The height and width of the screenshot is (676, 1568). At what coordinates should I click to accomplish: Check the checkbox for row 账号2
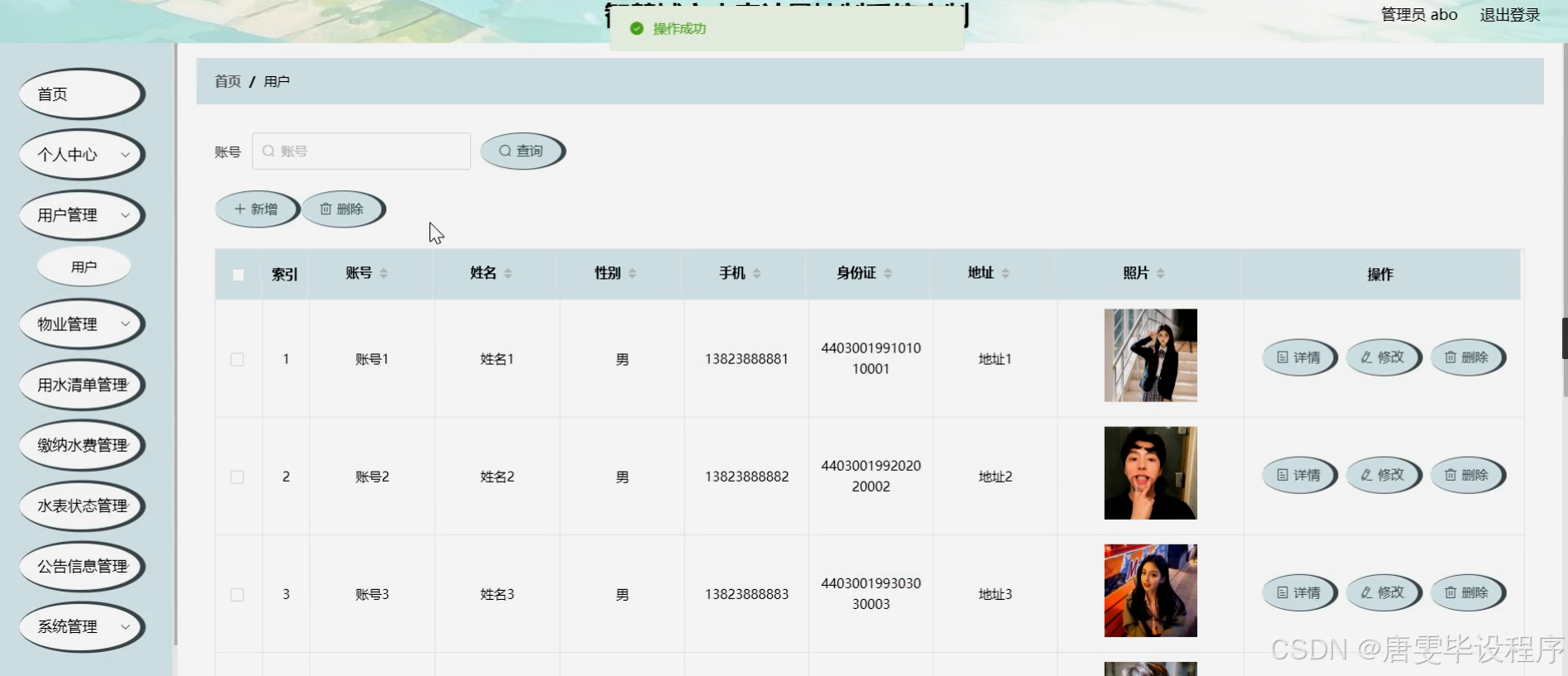tap(237, 477)
